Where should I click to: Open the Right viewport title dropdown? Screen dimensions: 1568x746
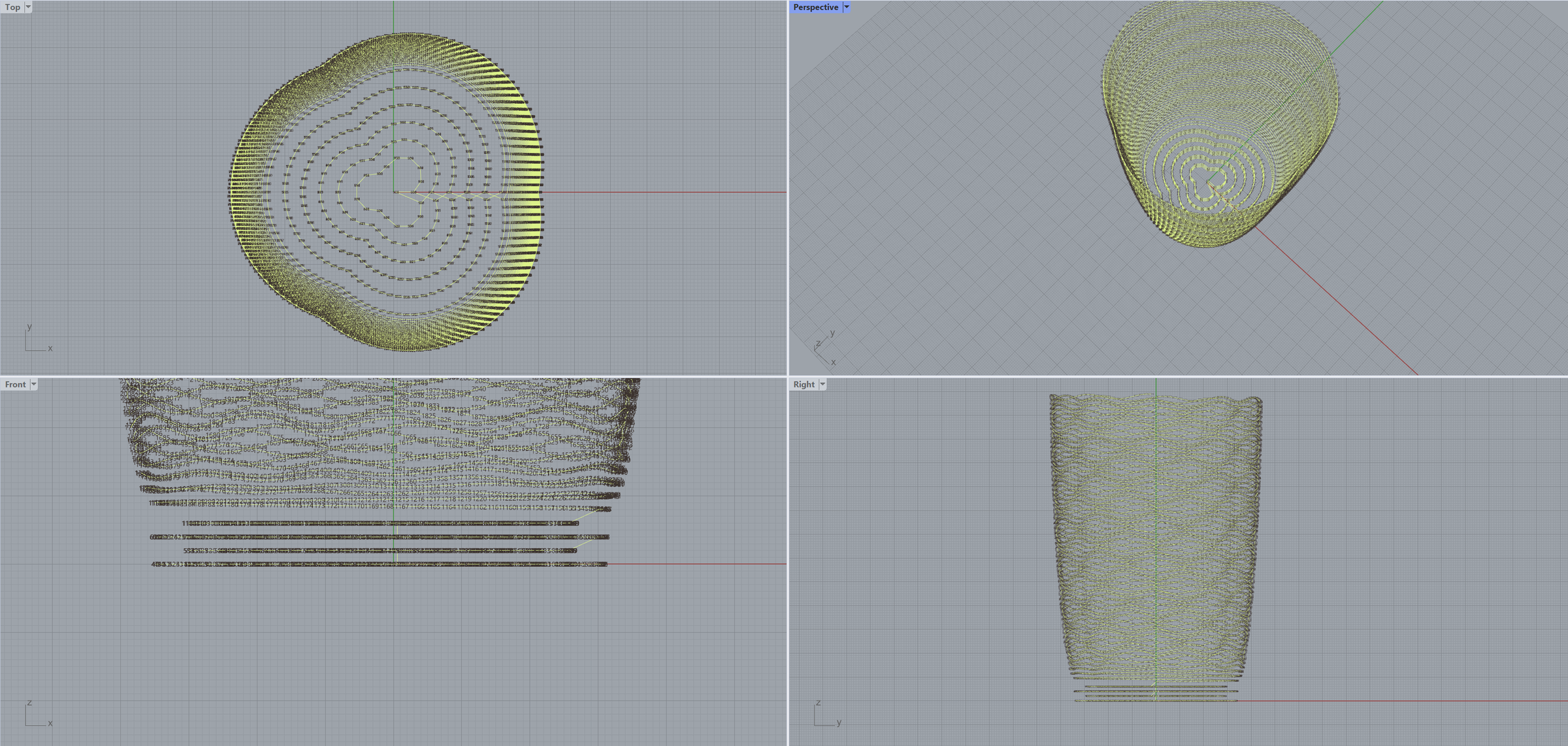click(823, 384)
